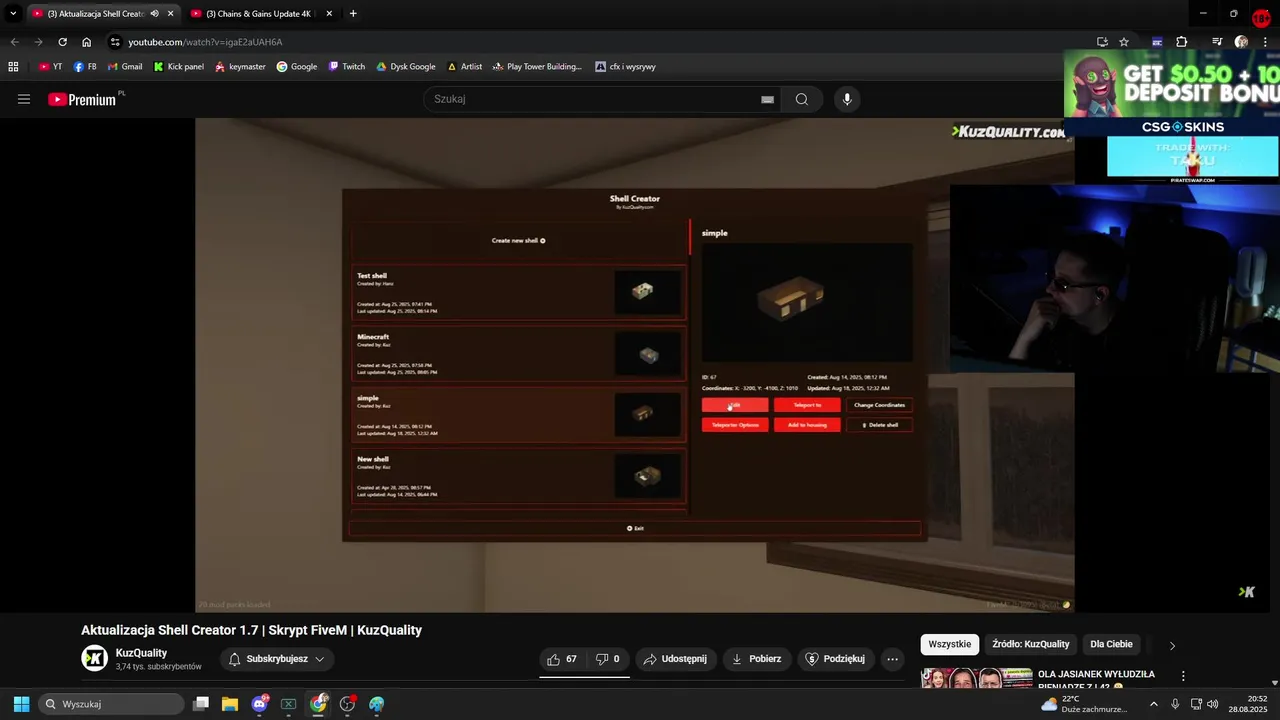Open File Explorer from taskbar
This screenshot has height=720, width=1280.
(230, 704)
